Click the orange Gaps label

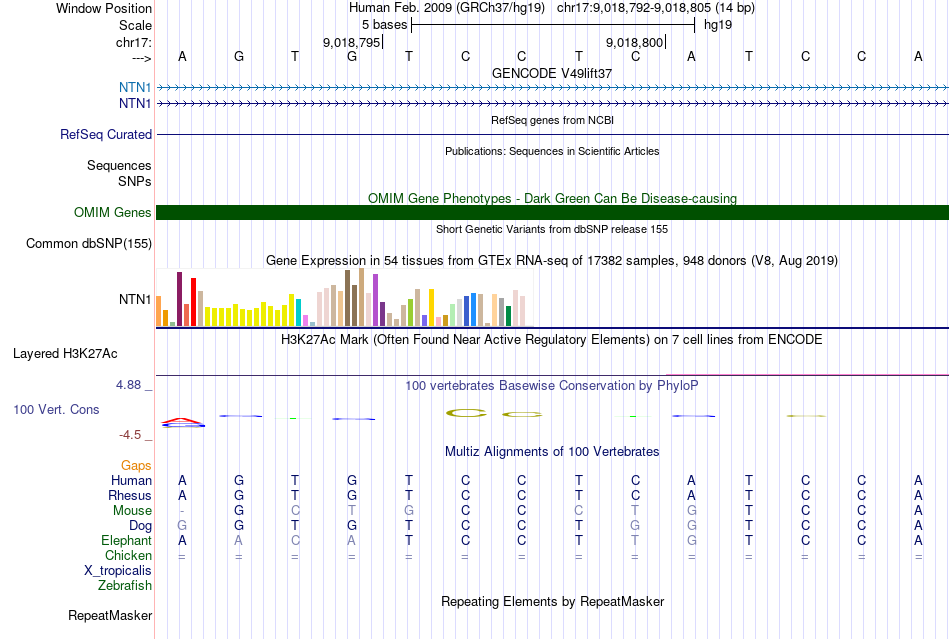(136, 465)
